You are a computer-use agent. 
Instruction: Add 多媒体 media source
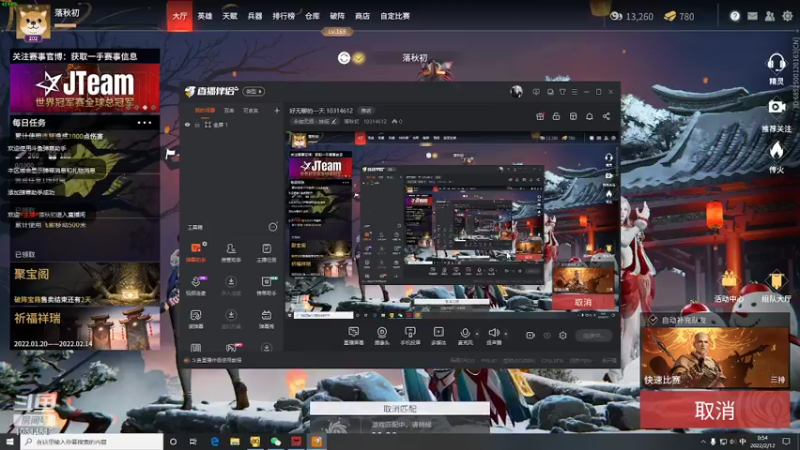pyautogui.click(x=438, y=335)
